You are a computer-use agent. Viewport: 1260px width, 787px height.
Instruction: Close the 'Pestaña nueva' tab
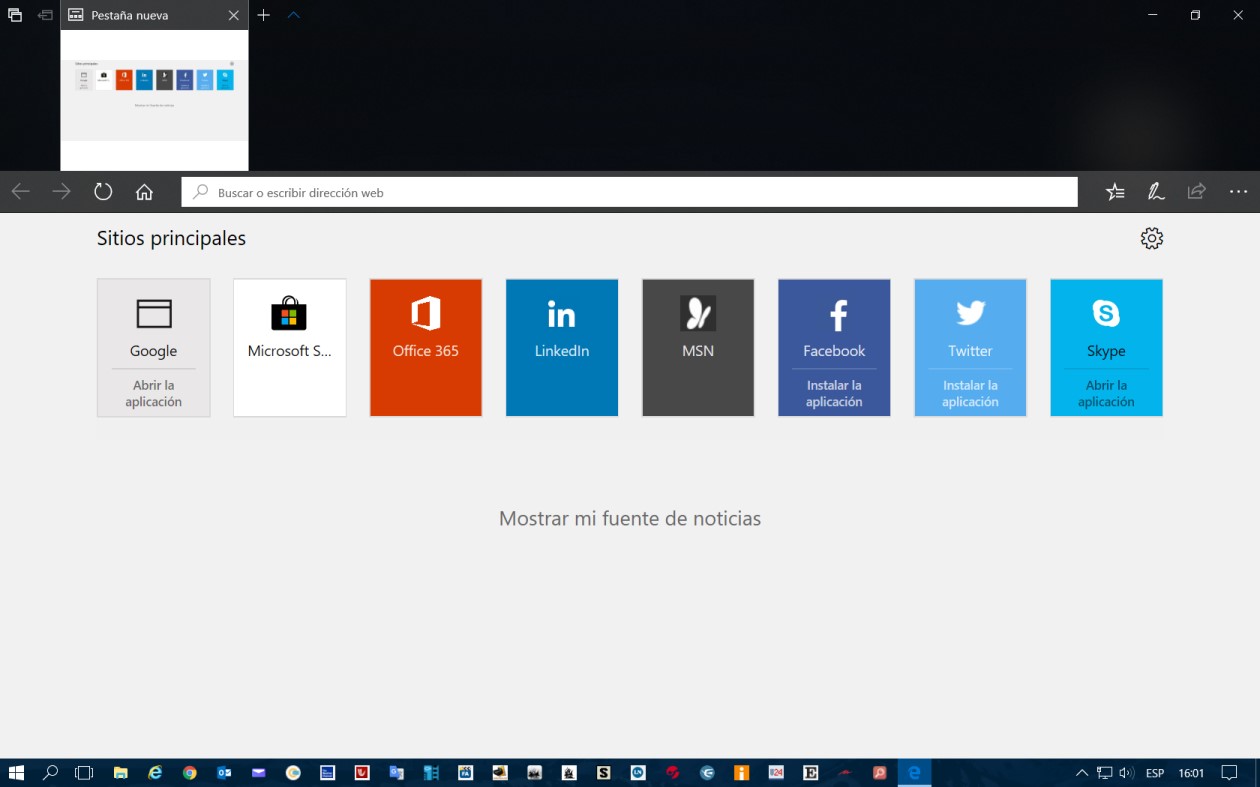pos(233,15)
